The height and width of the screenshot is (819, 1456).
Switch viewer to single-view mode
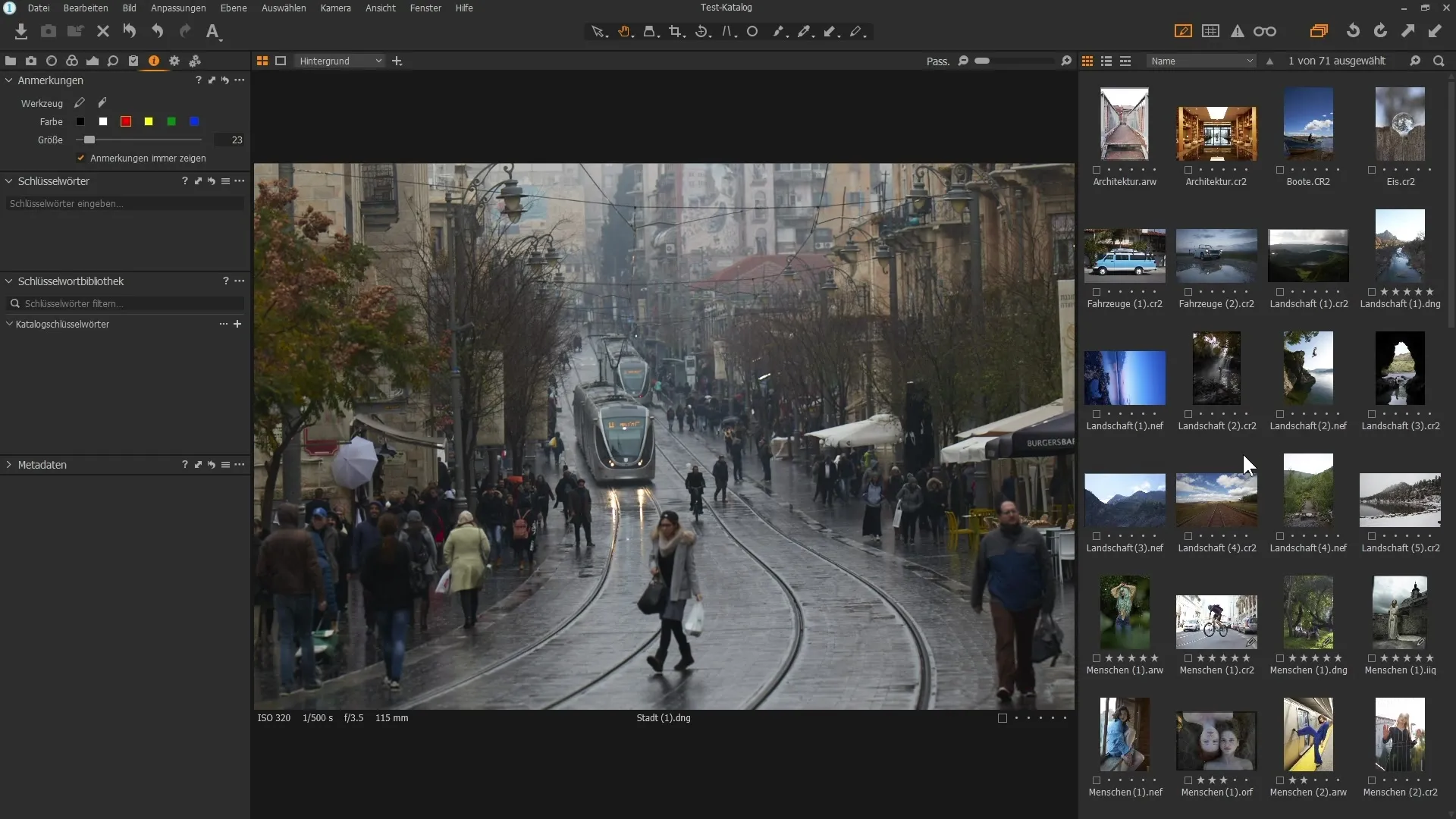click(x=281, y=61)
